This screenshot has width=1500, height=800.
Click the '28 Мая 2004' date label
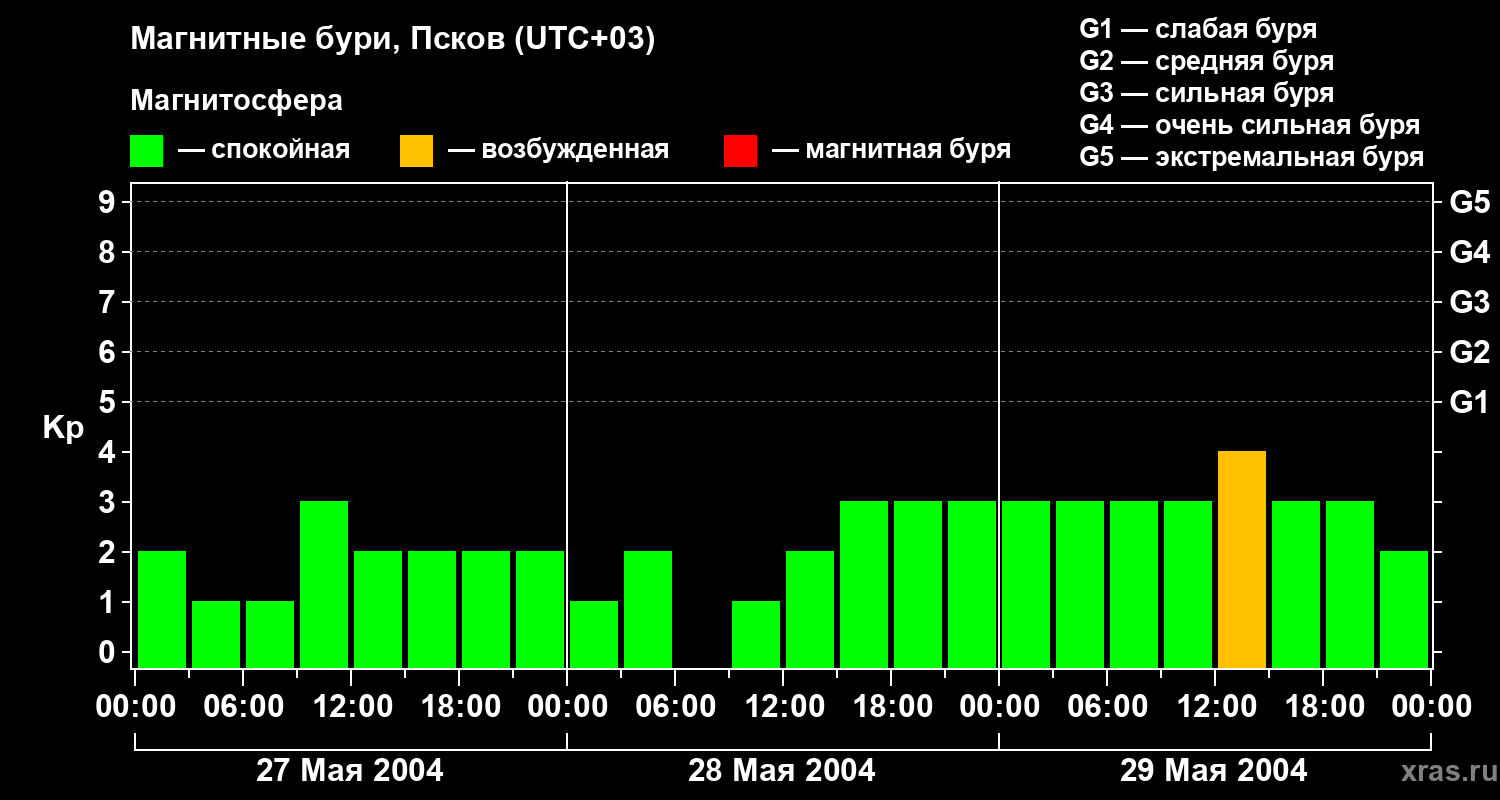(782, 770)
